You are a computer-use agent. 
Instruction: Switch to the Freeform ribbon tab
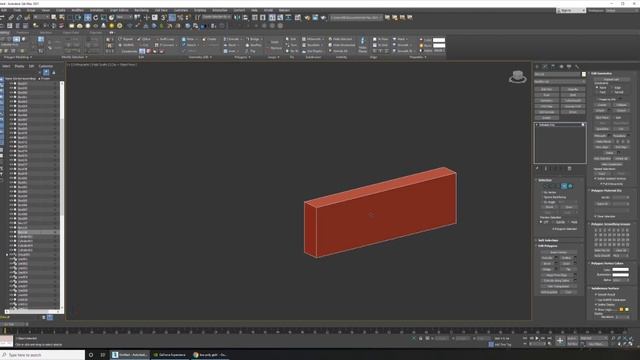point(22,33)
